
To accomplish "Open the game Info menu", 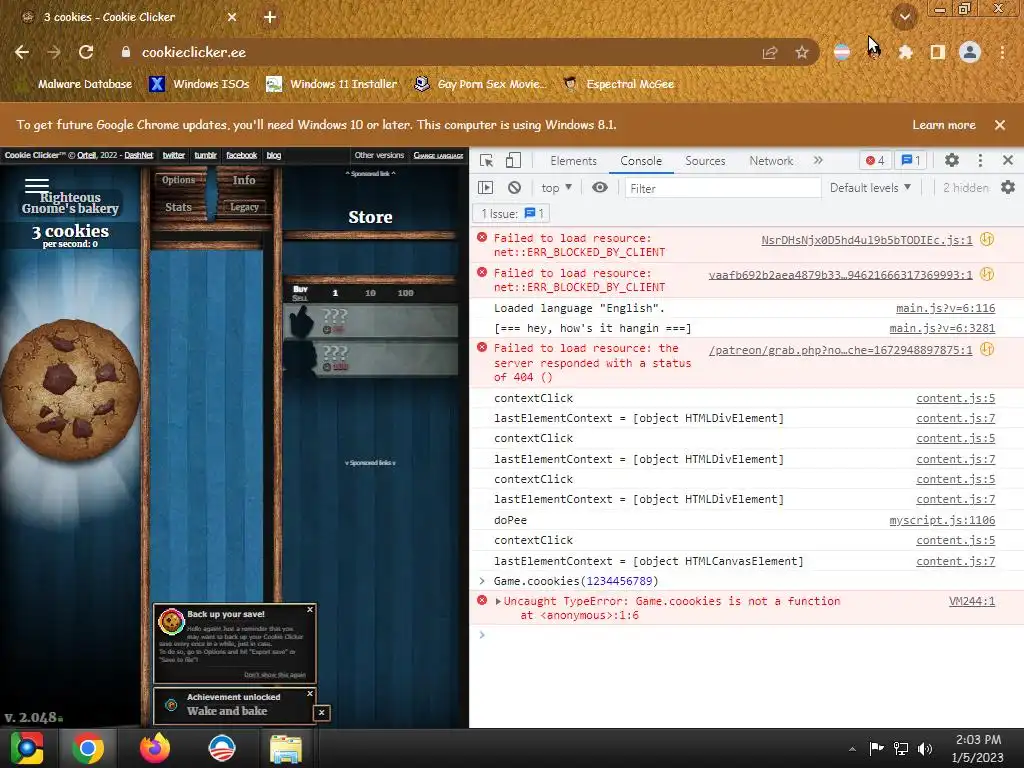I will click(x=244, y=180).
